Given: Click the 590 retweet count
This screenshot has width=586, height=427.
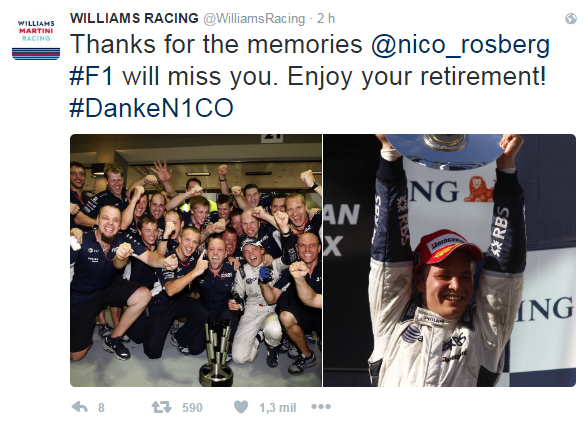Looking at the screenshot, I should 192,407.
